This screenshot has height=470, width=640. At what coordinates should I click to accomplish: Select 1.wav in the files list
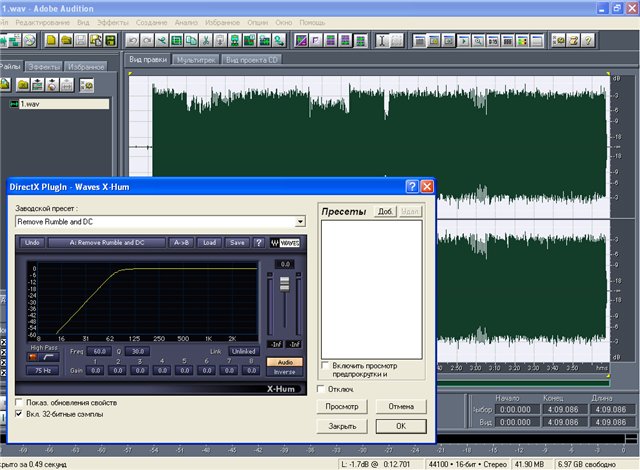[x=30, y=103]
